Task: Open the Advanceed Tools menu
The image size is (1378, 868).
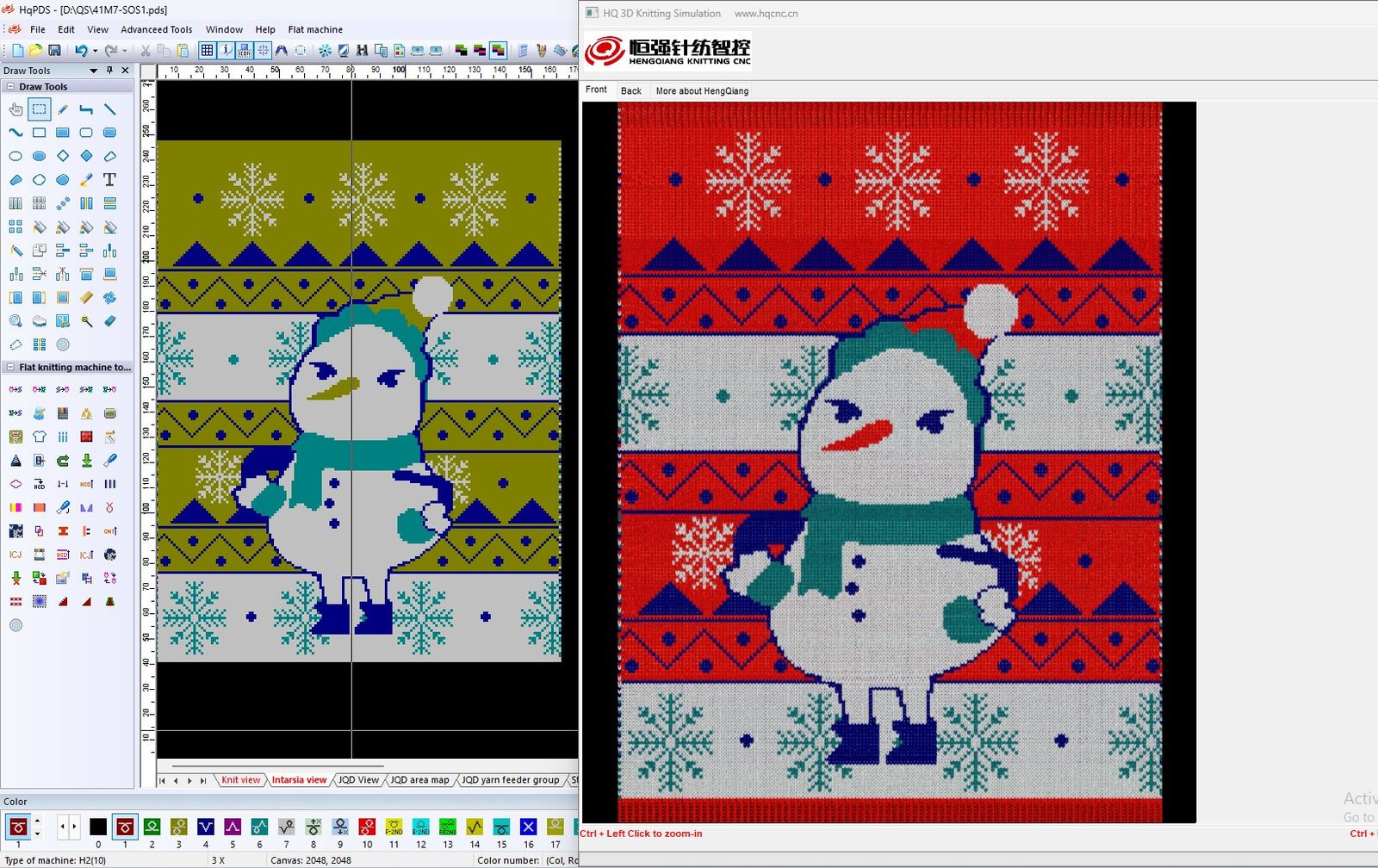Action: click(156, 29)
